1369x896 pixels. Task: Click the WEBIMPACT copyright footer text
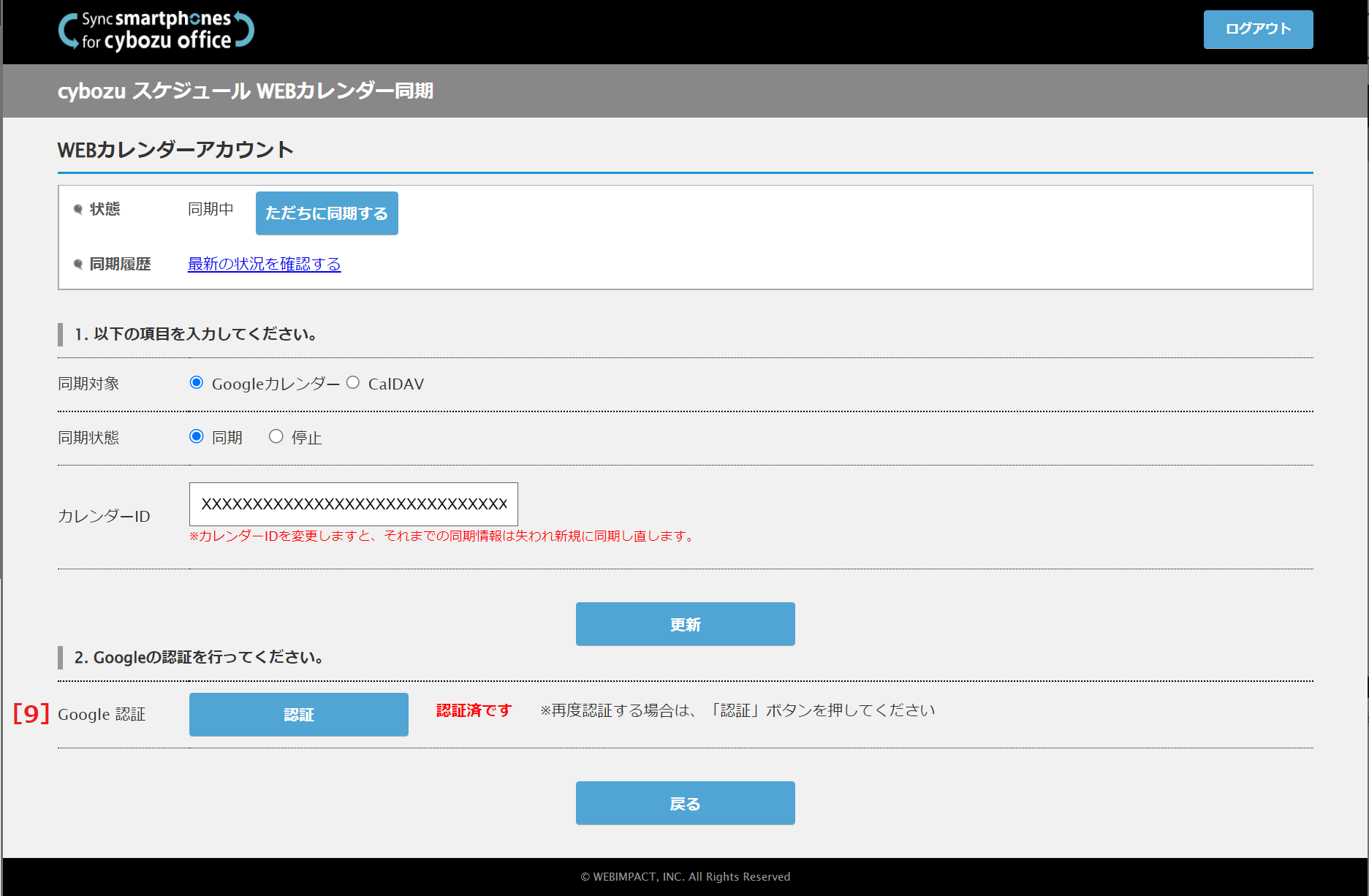[685, 876]
